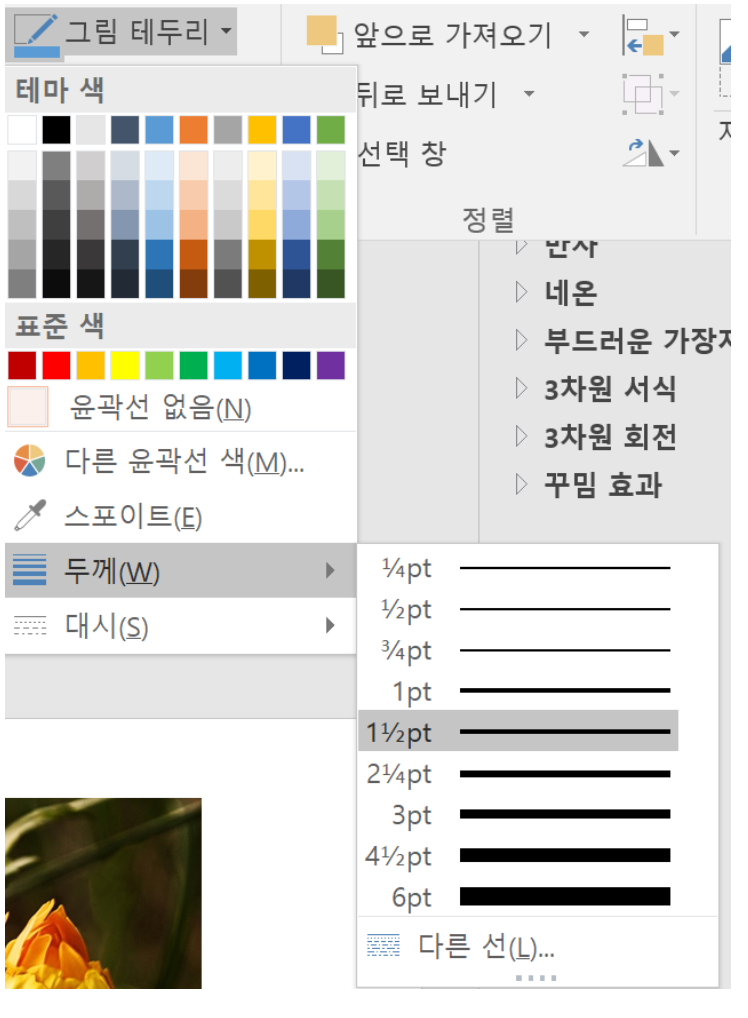Click the 앞으로 가져오기 icon
748x1018 pixels.
pos(324,34)
